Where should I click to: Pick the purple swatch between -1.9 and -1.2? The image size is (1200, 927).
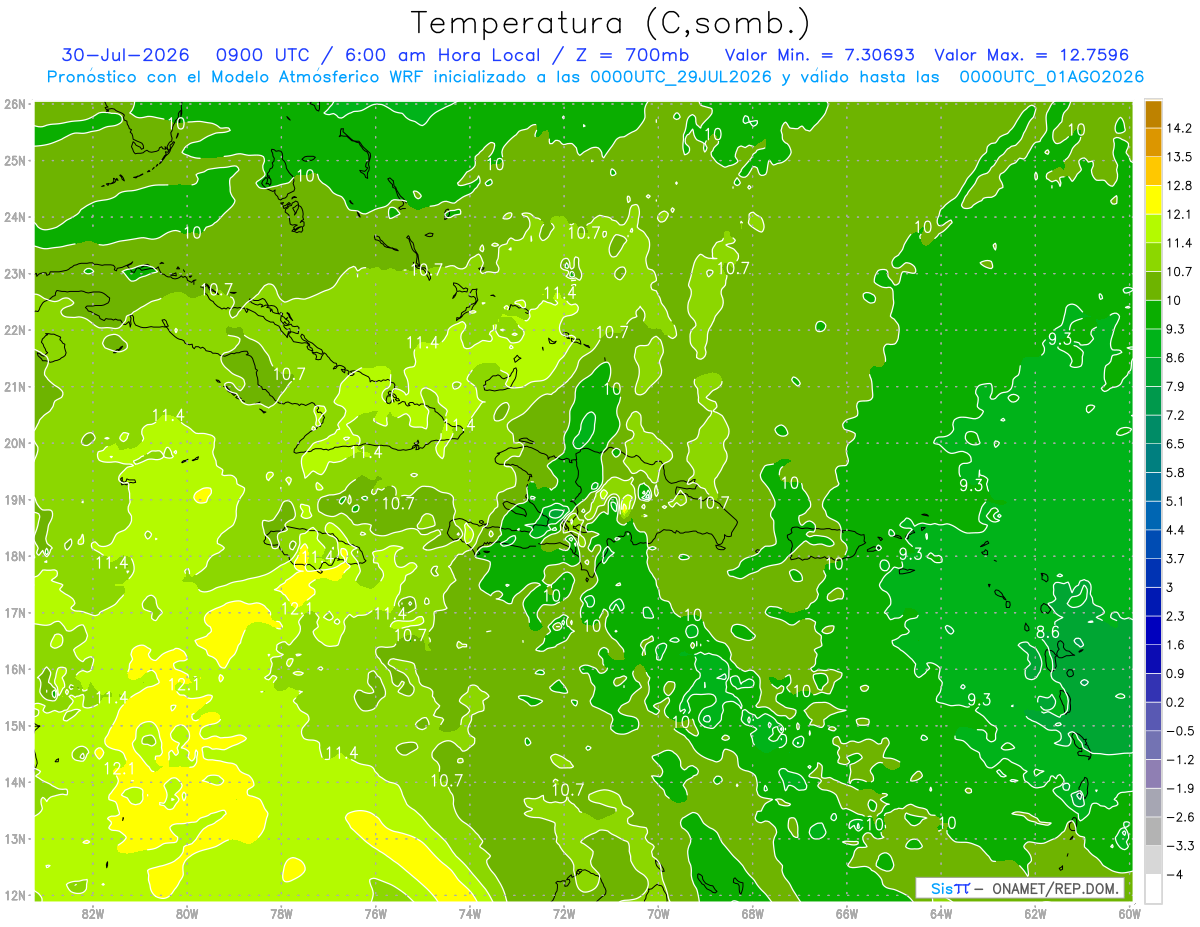1153,773
